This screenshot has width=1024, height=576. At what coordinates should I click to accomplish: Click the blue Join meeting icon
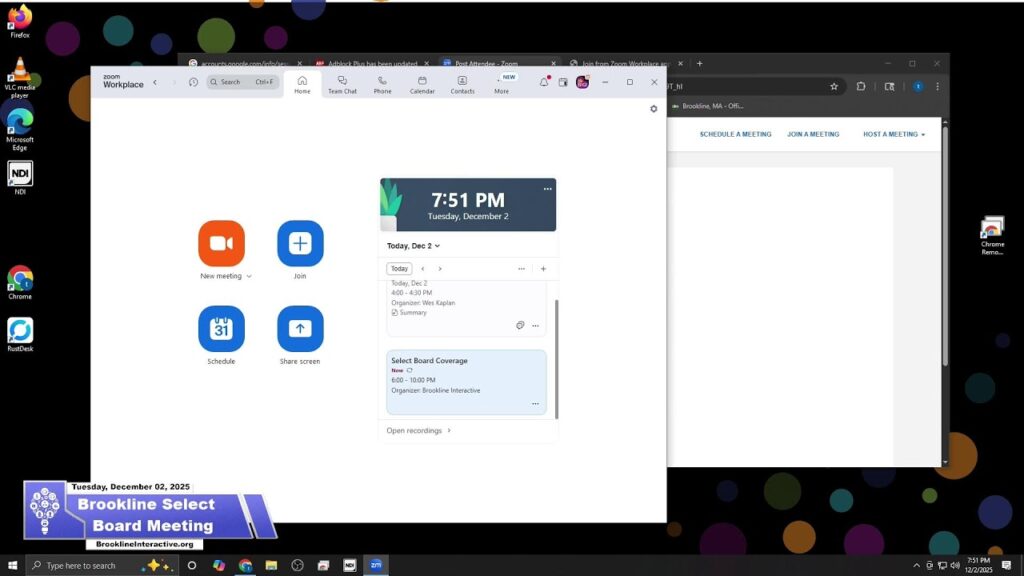pos(300,243)
